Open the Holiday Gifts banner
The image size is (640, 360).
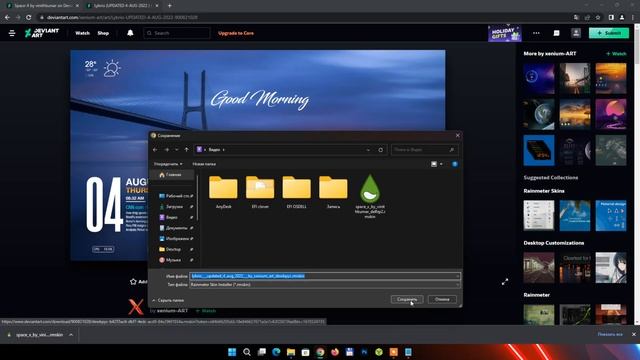tap(504, 33)
